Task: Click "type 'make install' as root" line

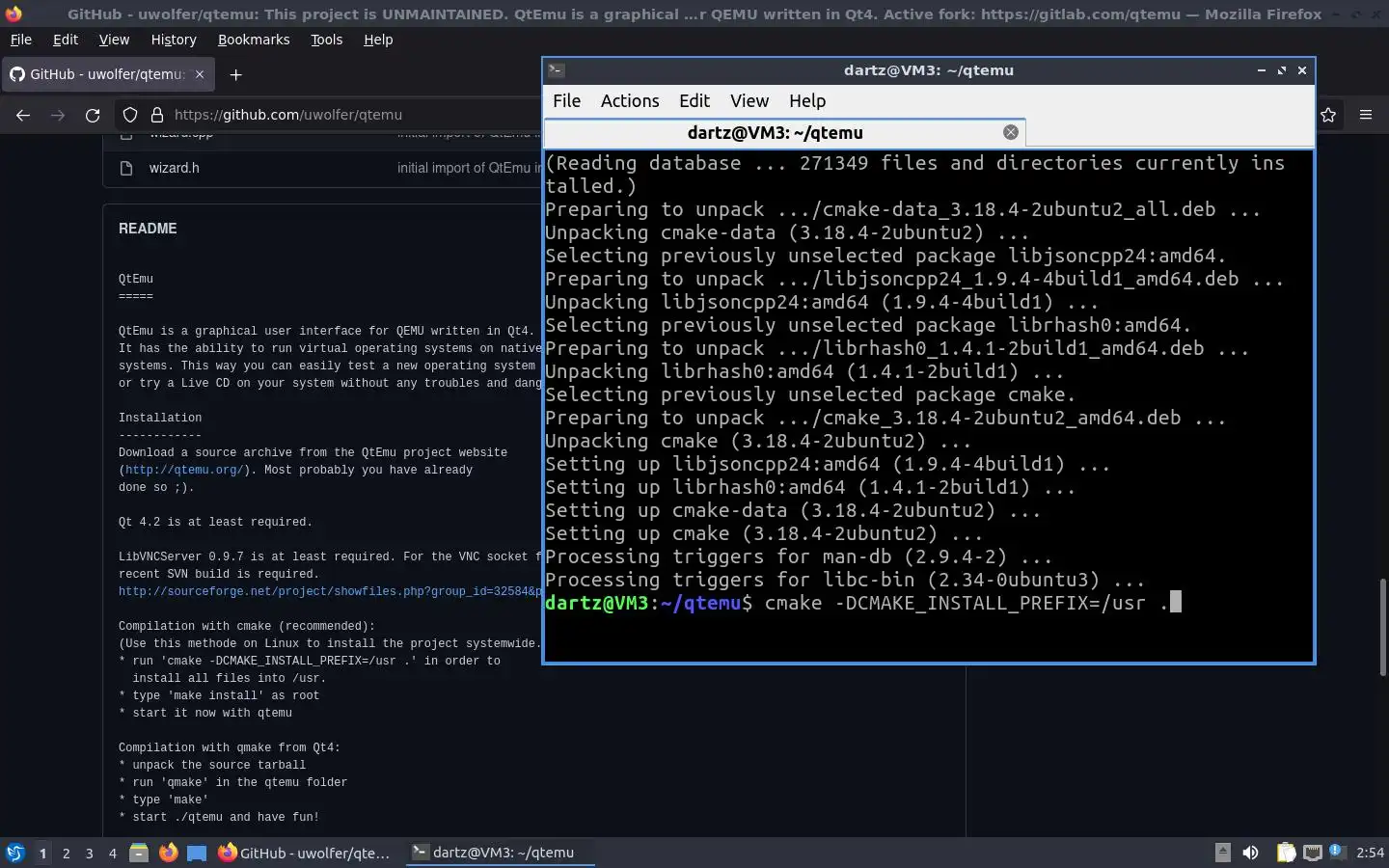Action: pyautogui.click(x=219, y=695)
